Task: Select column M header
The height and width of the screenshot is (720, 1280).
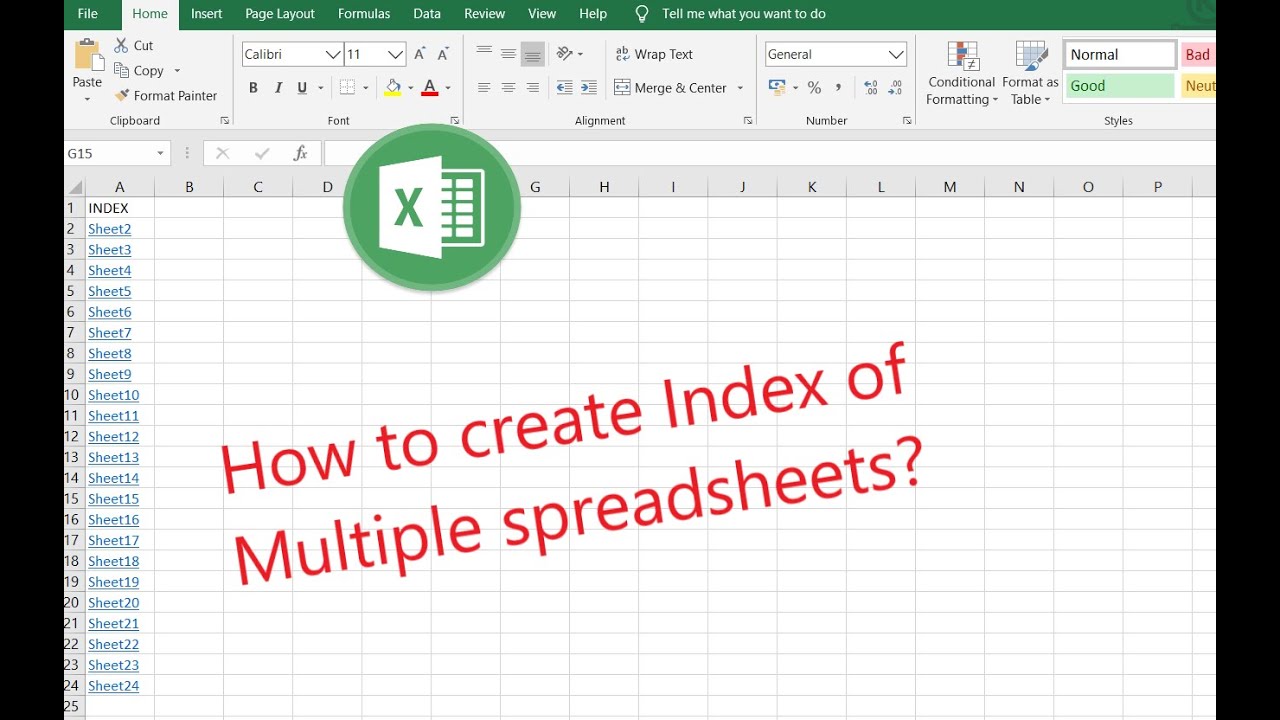Action: pyautogui.click(x=949, y=187)
